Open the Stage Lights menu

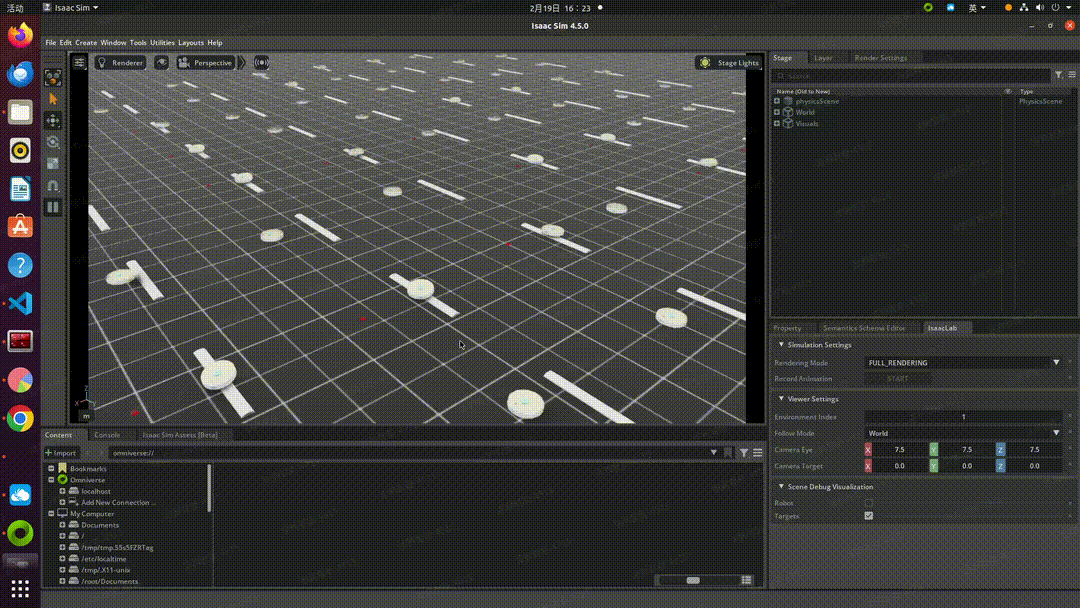point(729,63)
